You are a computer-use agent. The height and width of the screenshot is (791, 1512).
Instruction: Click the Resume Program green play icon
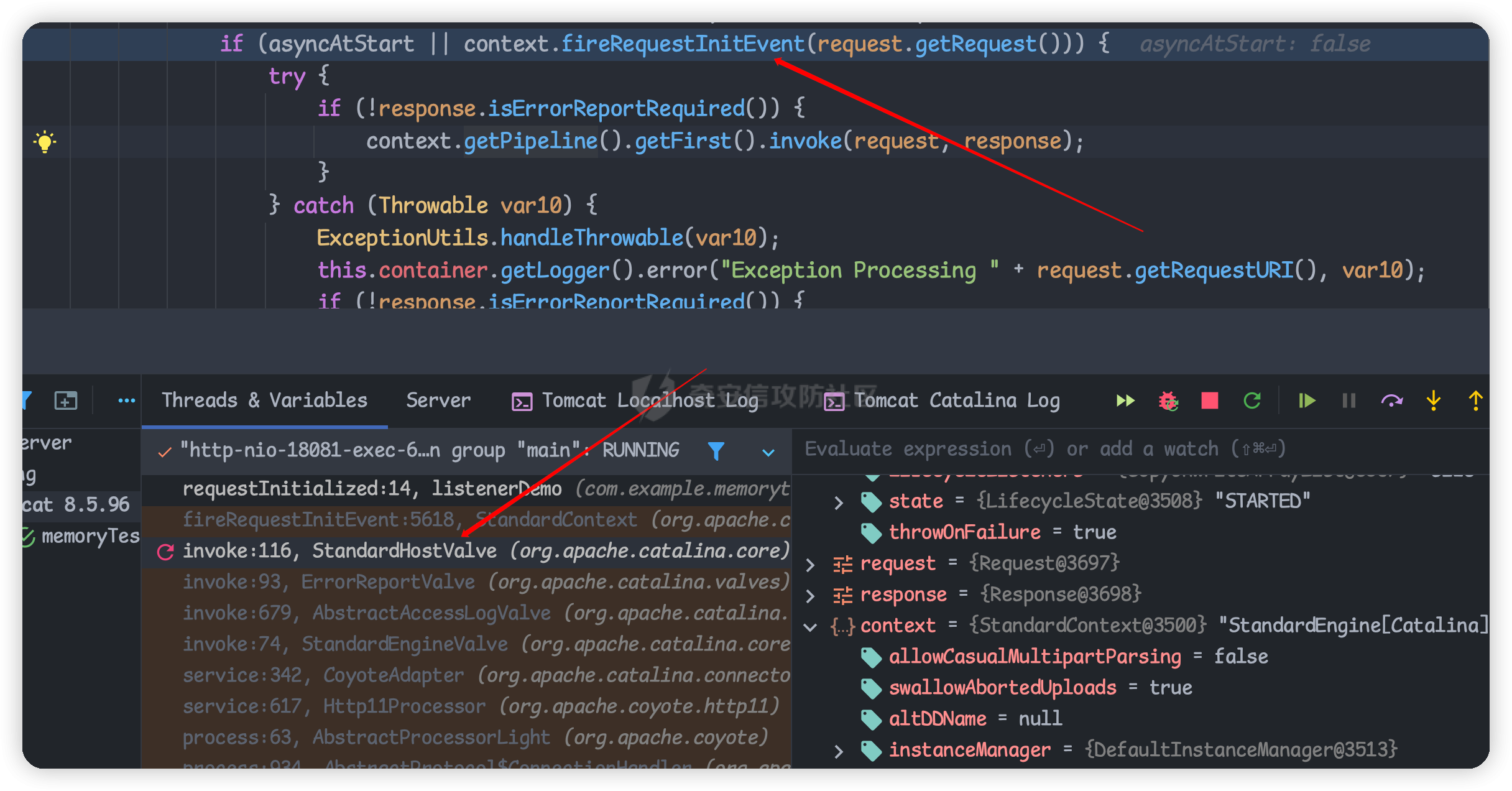1307,400
